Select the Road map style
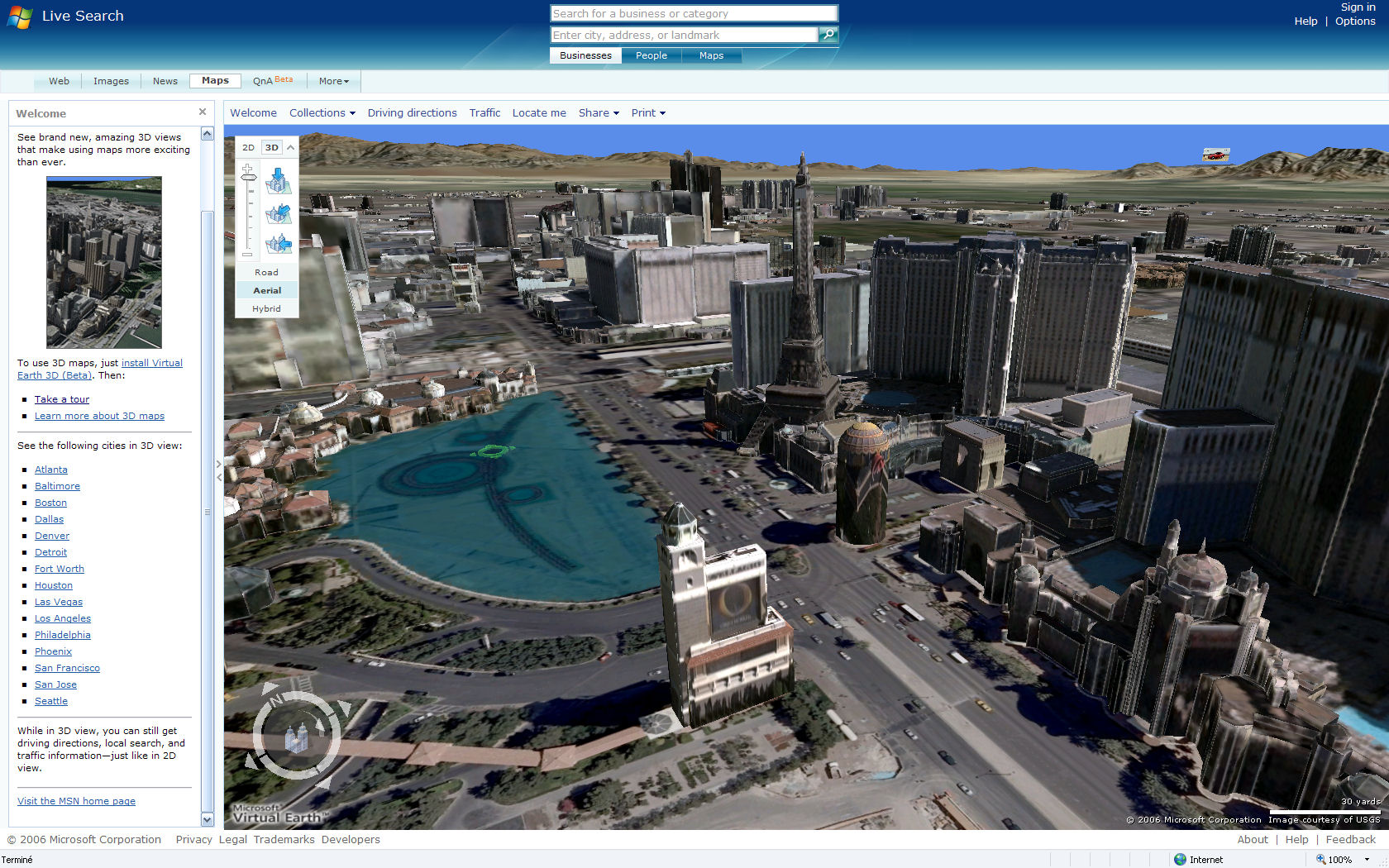The height and width of the screenshot is (868, 1389). click(x=266, y=272)
